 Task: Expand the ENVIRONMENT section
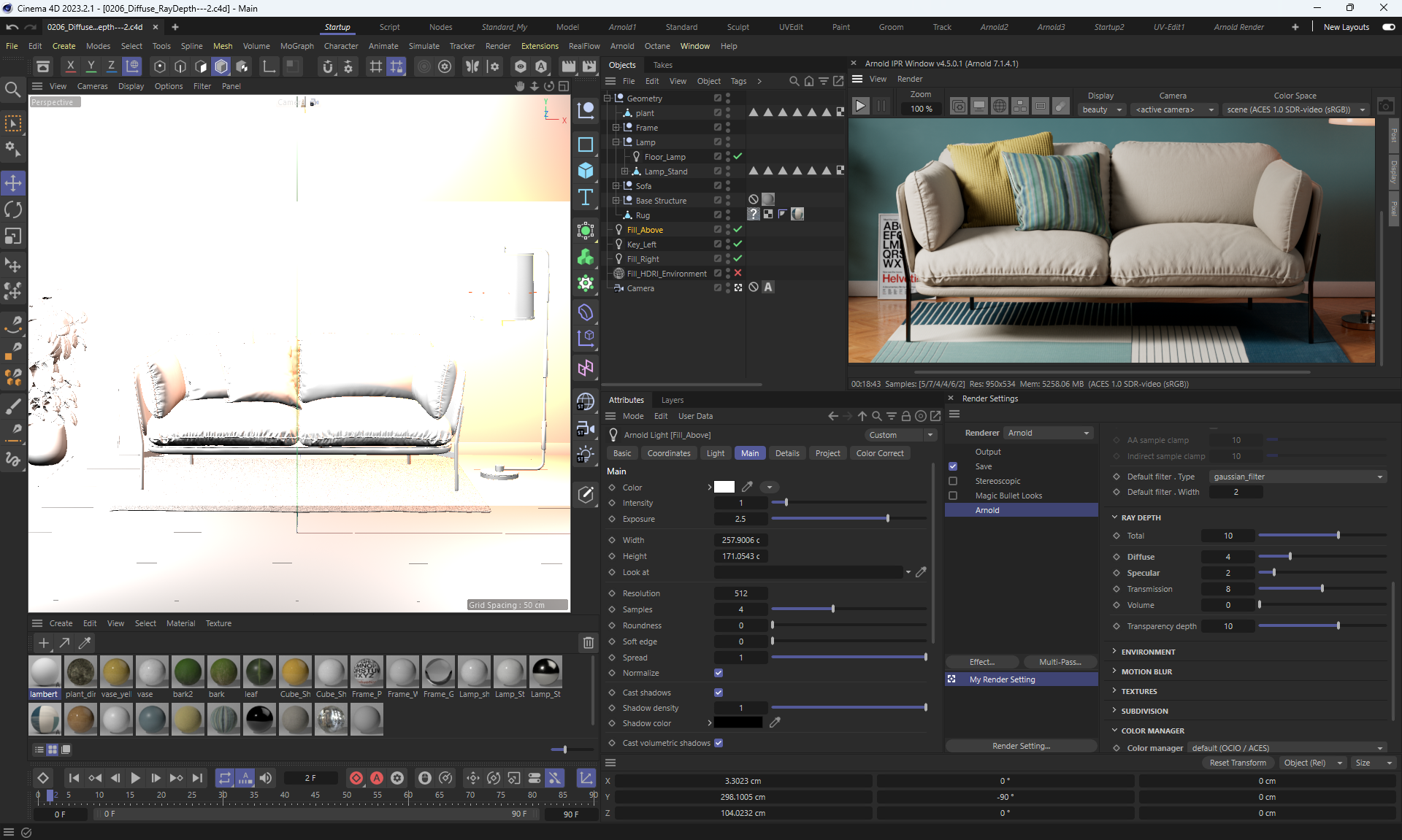tap(1148, 652)
